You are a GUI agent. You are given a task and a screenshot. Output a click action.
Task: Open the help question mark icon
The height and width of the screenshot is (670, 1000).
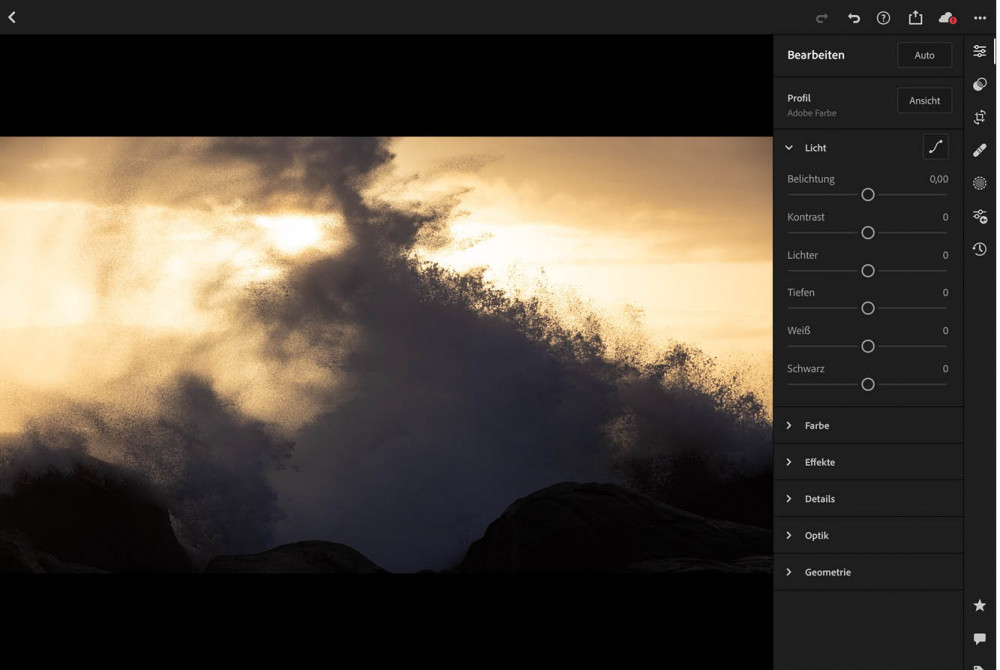click(883, 18)
